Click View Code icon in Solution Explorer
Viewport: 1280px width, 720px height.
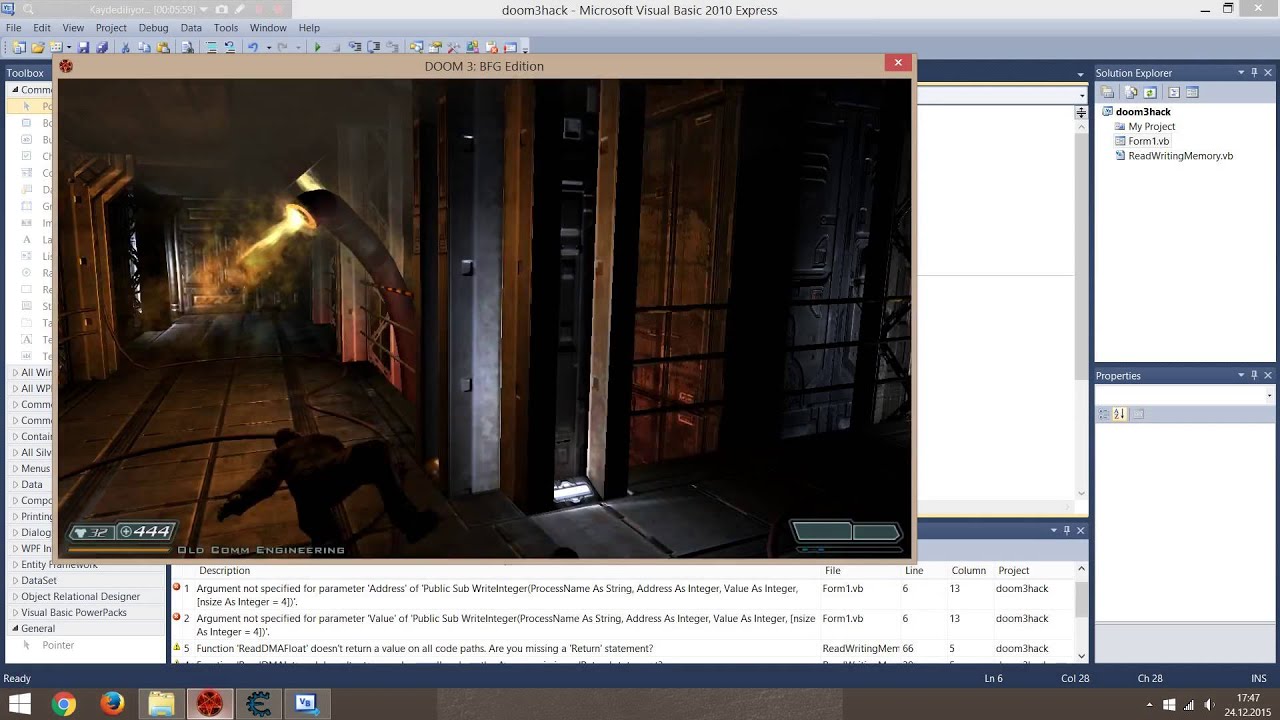(x=1174, y=92)
